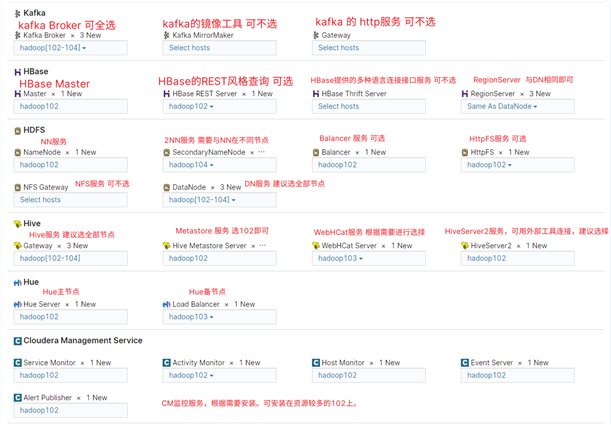Click Alert Publisher hadoop102 host field

pos(71,410)
